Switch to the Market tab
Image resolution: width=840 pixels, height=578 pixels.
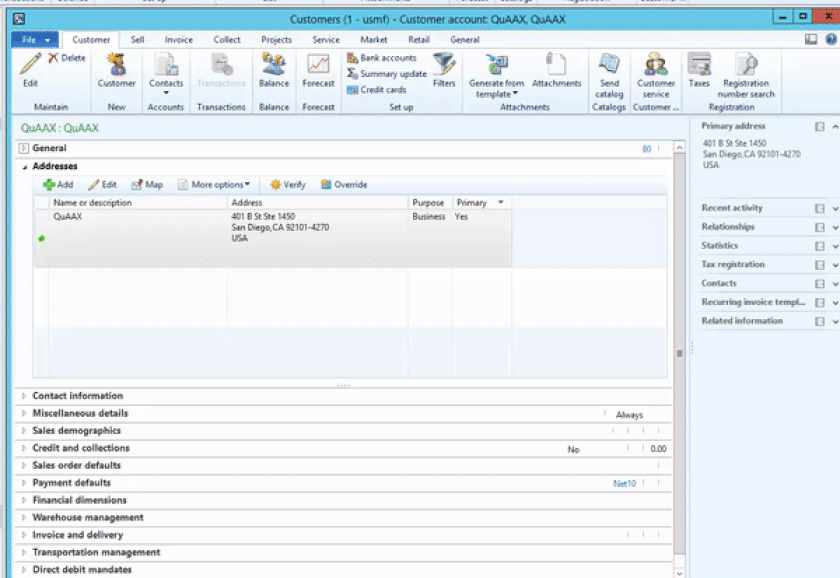click(x=373, y=40)
